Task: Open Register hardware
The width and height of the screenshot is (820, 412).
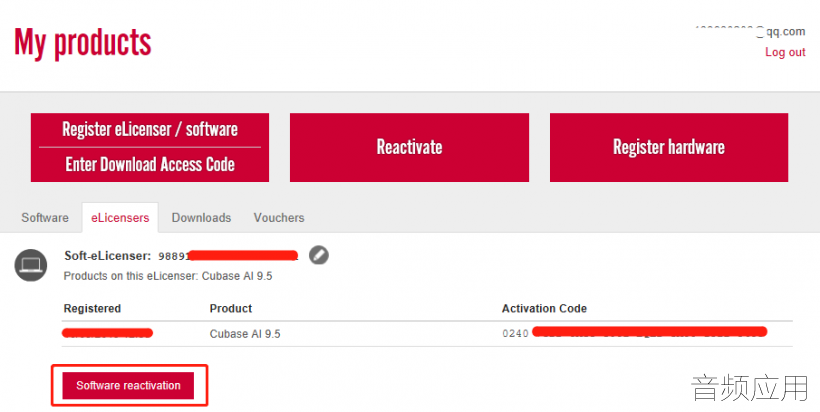Action: (668, 147)
